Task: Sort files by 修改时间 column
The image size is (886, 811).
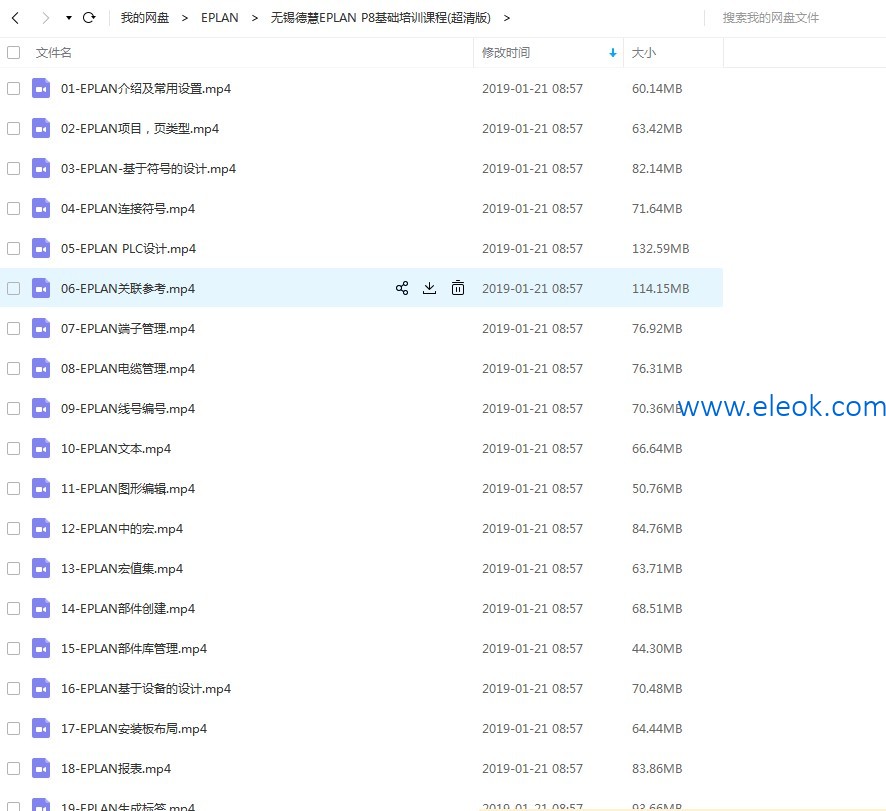Action: tap(506, 53)
